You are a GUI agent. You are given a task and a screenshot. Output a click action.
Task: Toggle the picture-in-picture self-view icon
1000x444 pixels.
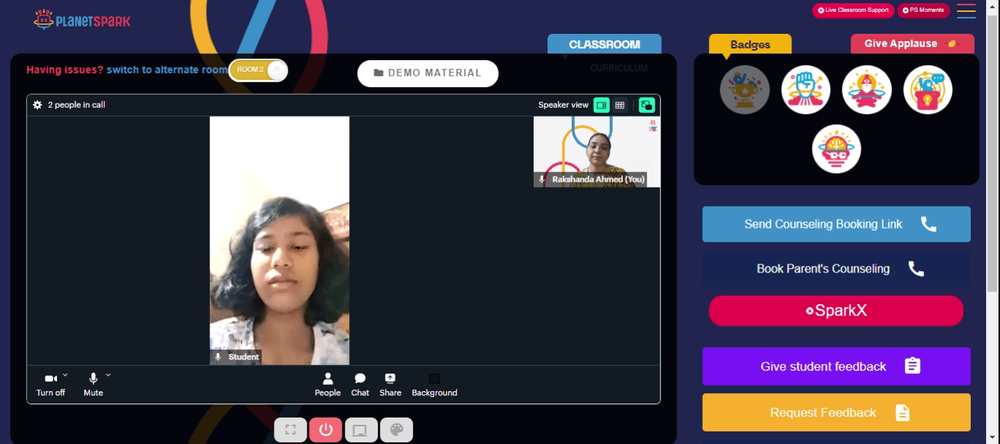click(647, 105)
